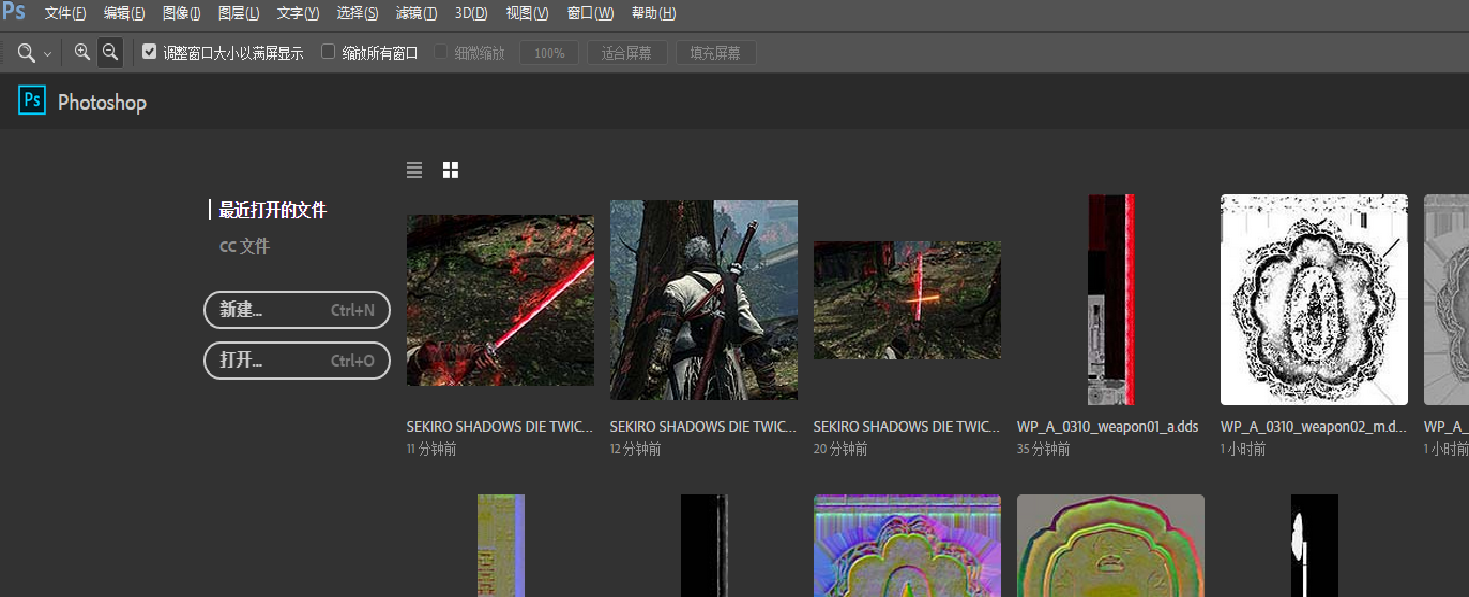Toggle 细微缩放 checkbox

tap(441, 52)
